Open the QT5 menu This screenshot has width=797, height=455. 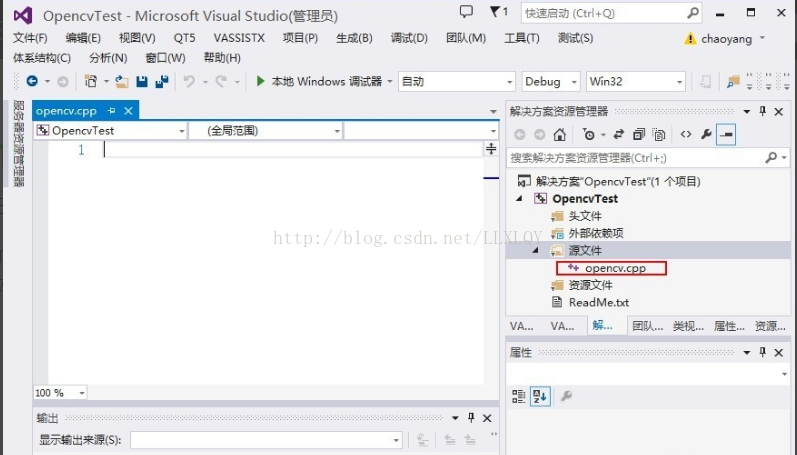tap(184, 38)
